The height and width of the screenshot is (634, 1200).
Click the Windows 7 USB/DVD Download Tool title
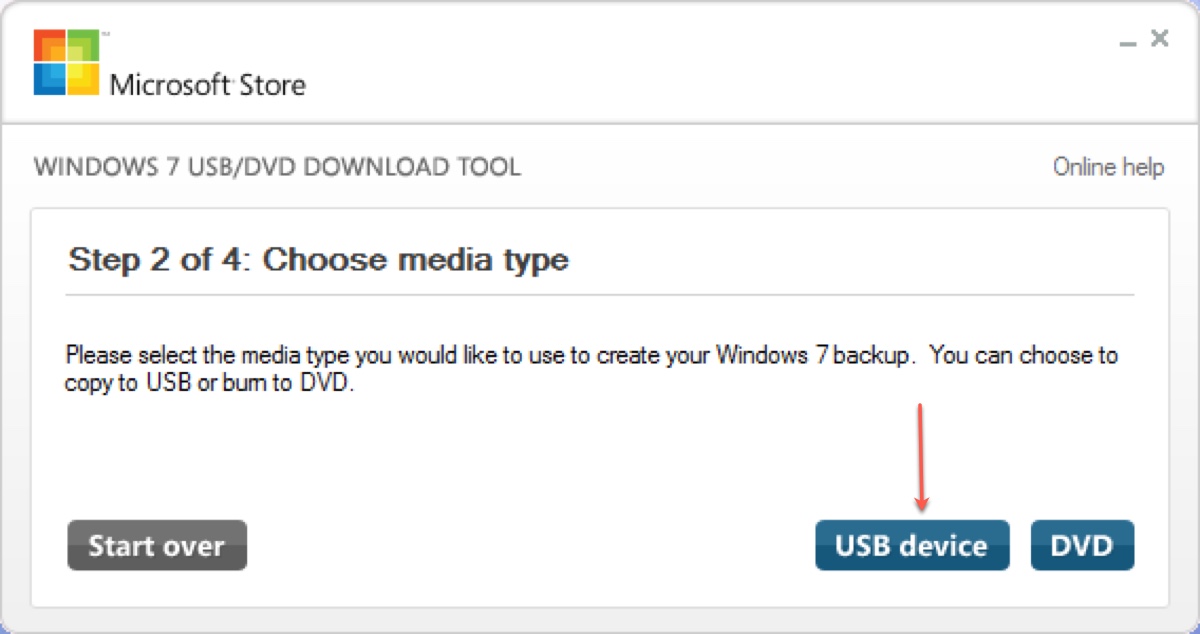[276, 167]
